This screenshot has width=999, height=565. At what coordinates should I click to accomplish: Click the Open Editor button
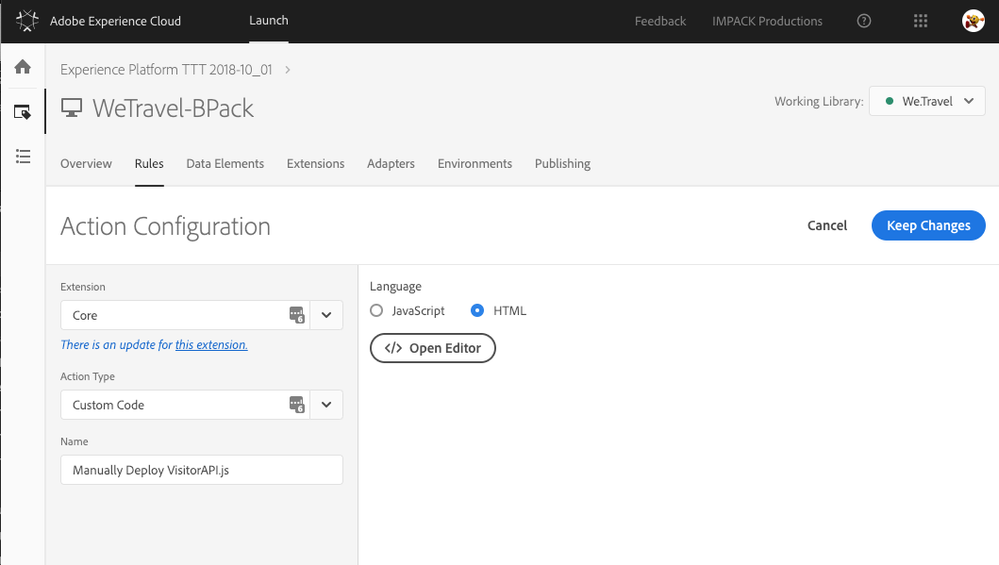(x=433, y=348)
